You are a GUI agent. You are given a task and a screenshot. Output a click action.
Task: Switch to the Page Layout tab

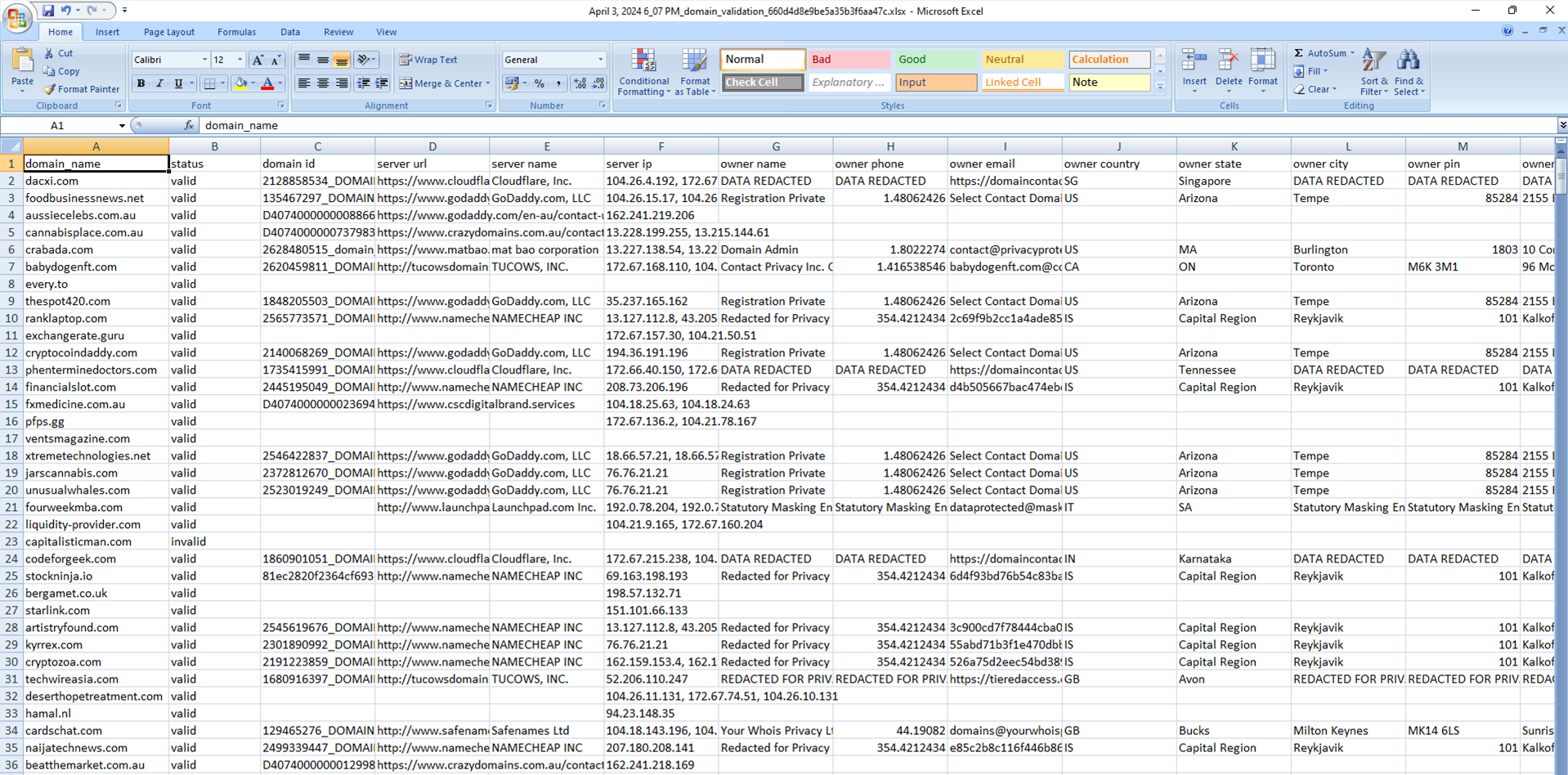click(x=169, y=32)
